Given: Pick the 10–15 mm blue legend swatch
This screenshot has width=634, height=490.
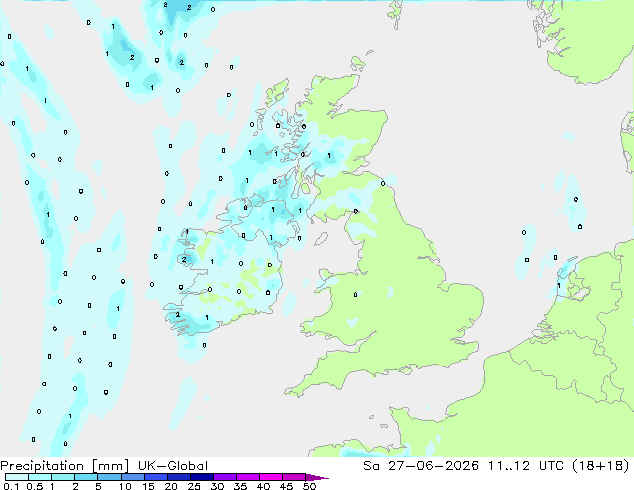Looking at the screenshot, I should pos(132,477).
